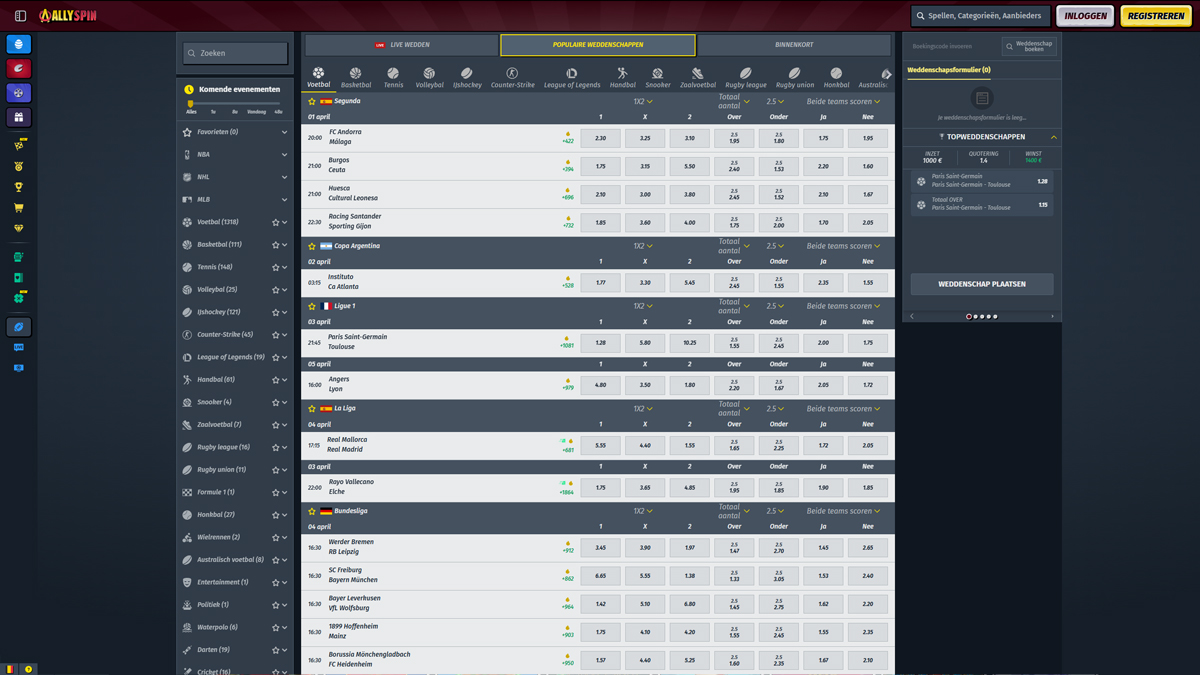Set upcoming events slider to Vandaag
This screenshot has height=675, width=1200.
[256, 112]
